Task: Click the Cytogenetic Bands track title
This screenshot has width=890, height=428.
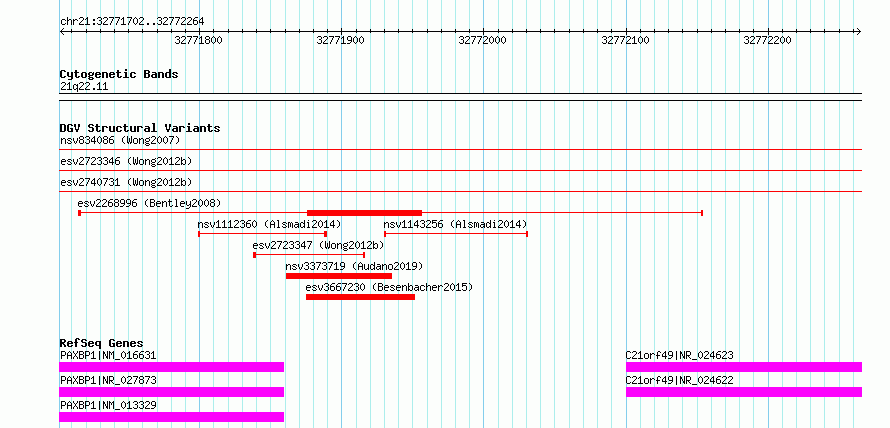Action: click(119, 74)
